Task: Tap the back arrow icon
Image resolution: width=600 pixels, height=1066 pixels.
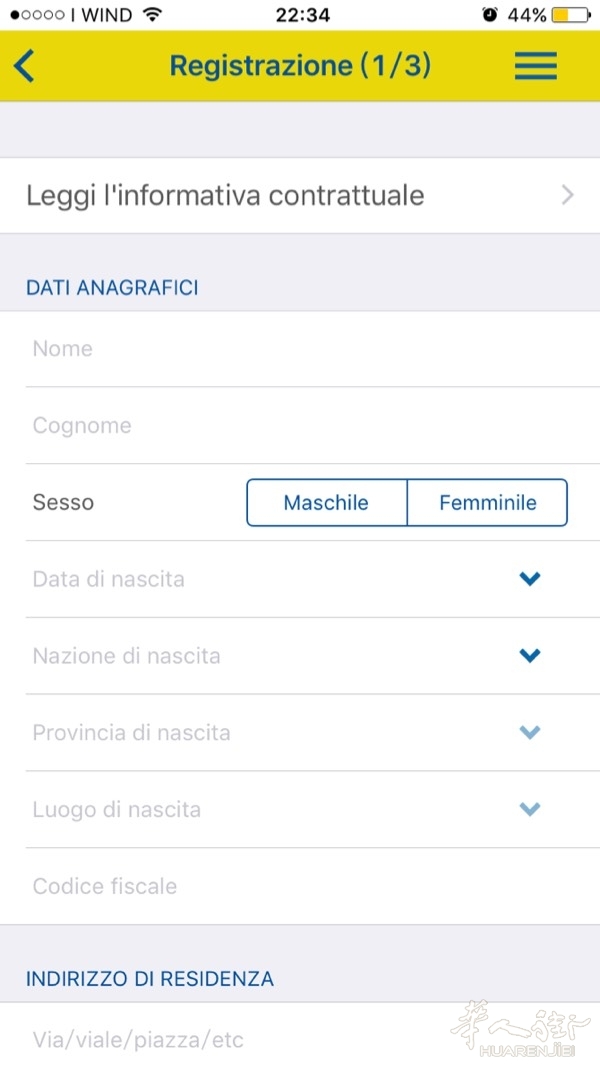Action: tap(25, 66)
